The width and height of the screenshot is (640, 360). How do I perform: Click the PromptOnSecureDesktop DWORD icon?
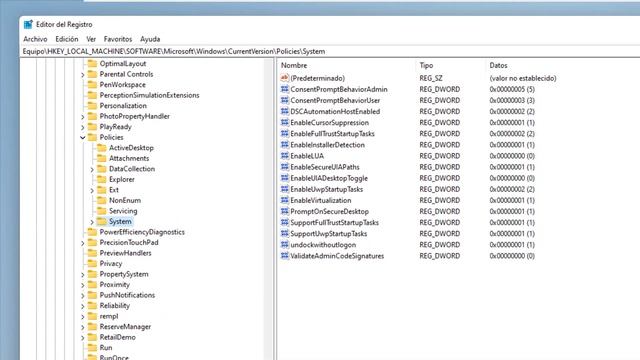click(284, 211)
